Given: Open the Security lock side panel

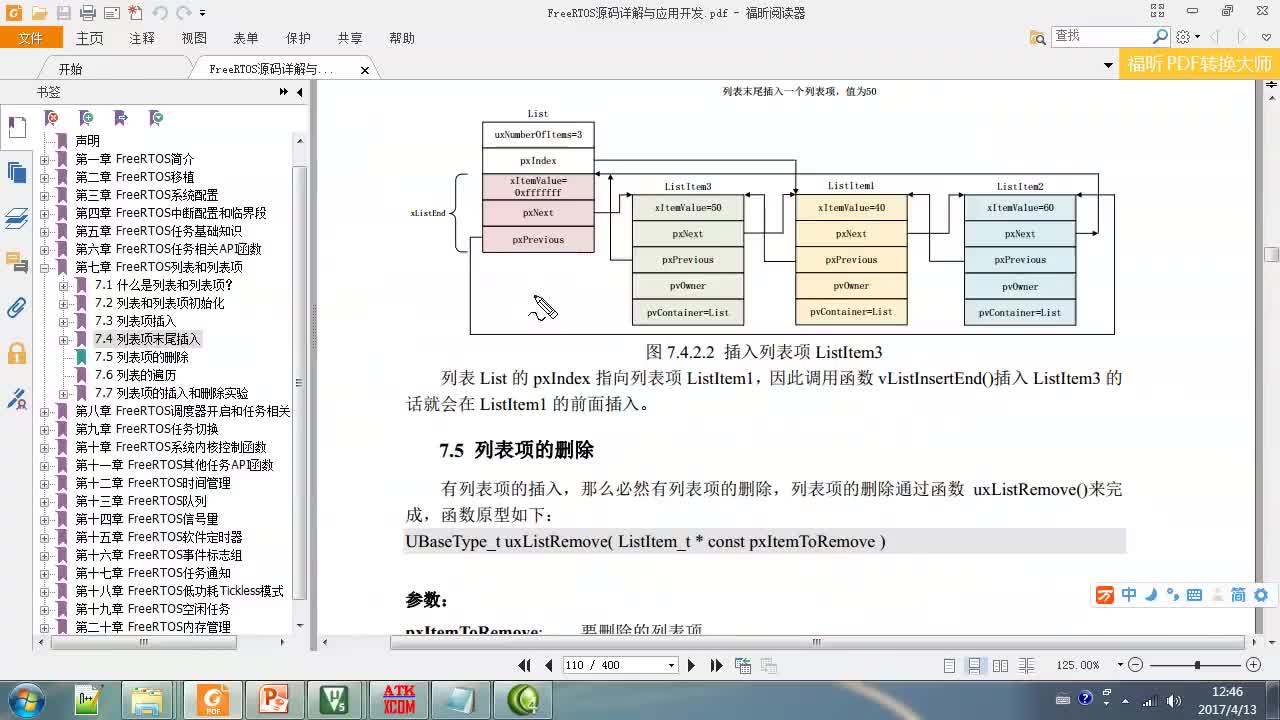Looking at the screenshot, I should pyautogui.click(x=17, y=353).
